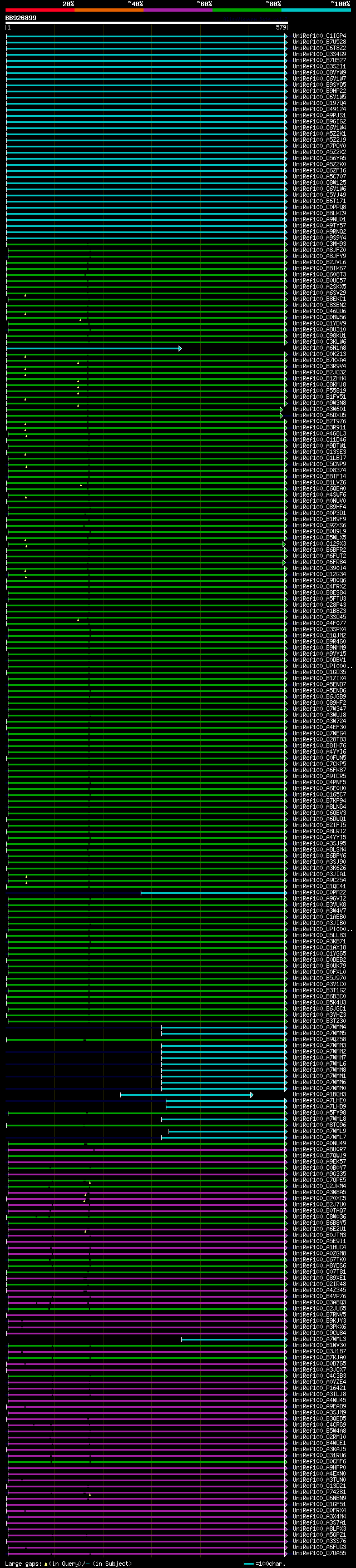
Task: Open hit UniRef100_C3MH93
Action: 319,244
